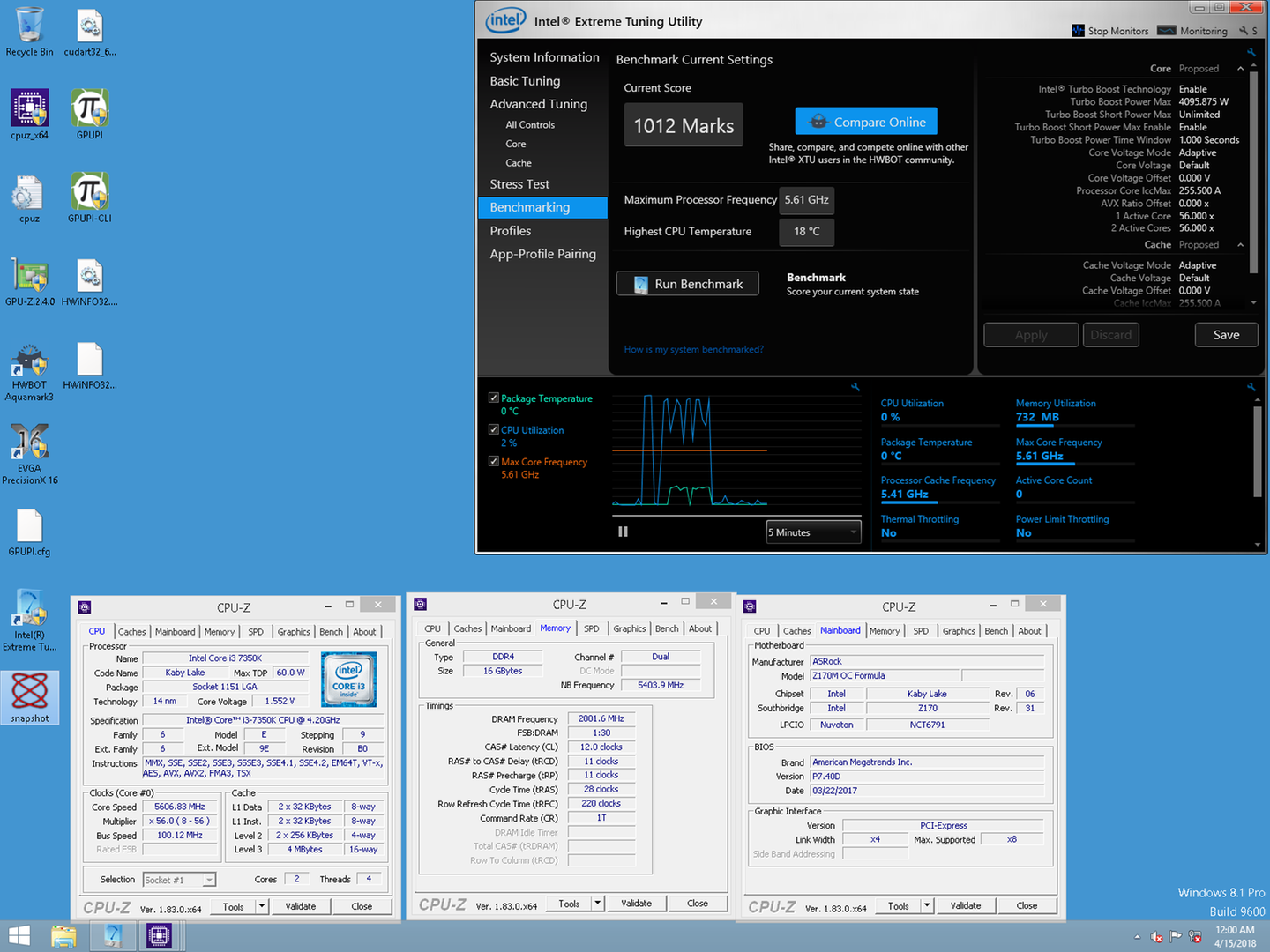Screen dimensions: 1270x952
Task: Pause the XTU monitoring graph
Action: point(623,532)
